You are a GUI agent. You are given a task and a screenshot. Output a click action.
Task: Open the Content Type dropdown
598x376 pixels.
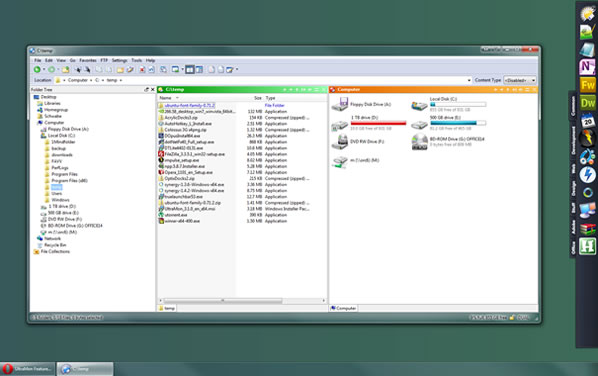(520, 80)
